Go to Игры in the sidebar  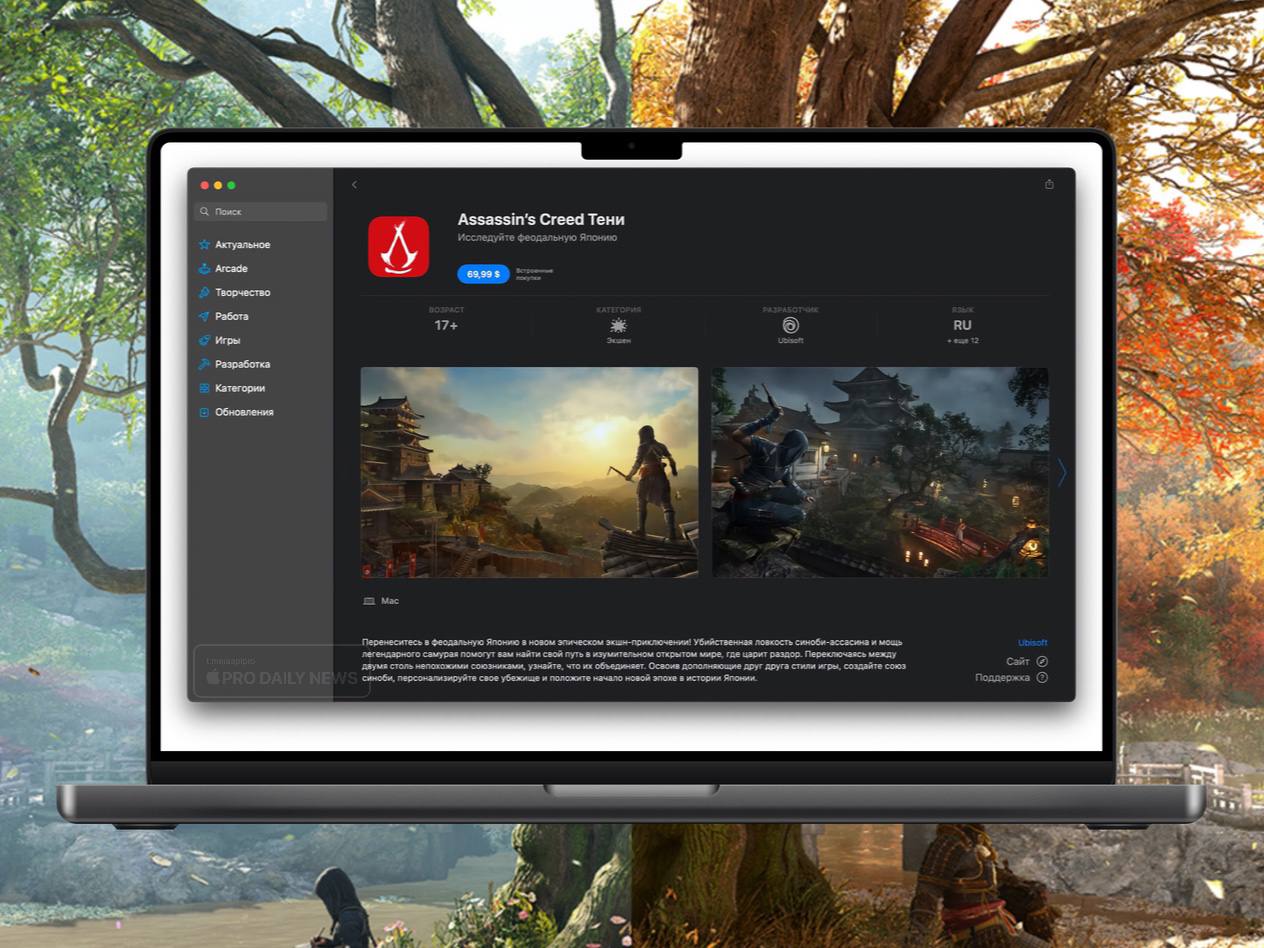click(x=227, y=341)
